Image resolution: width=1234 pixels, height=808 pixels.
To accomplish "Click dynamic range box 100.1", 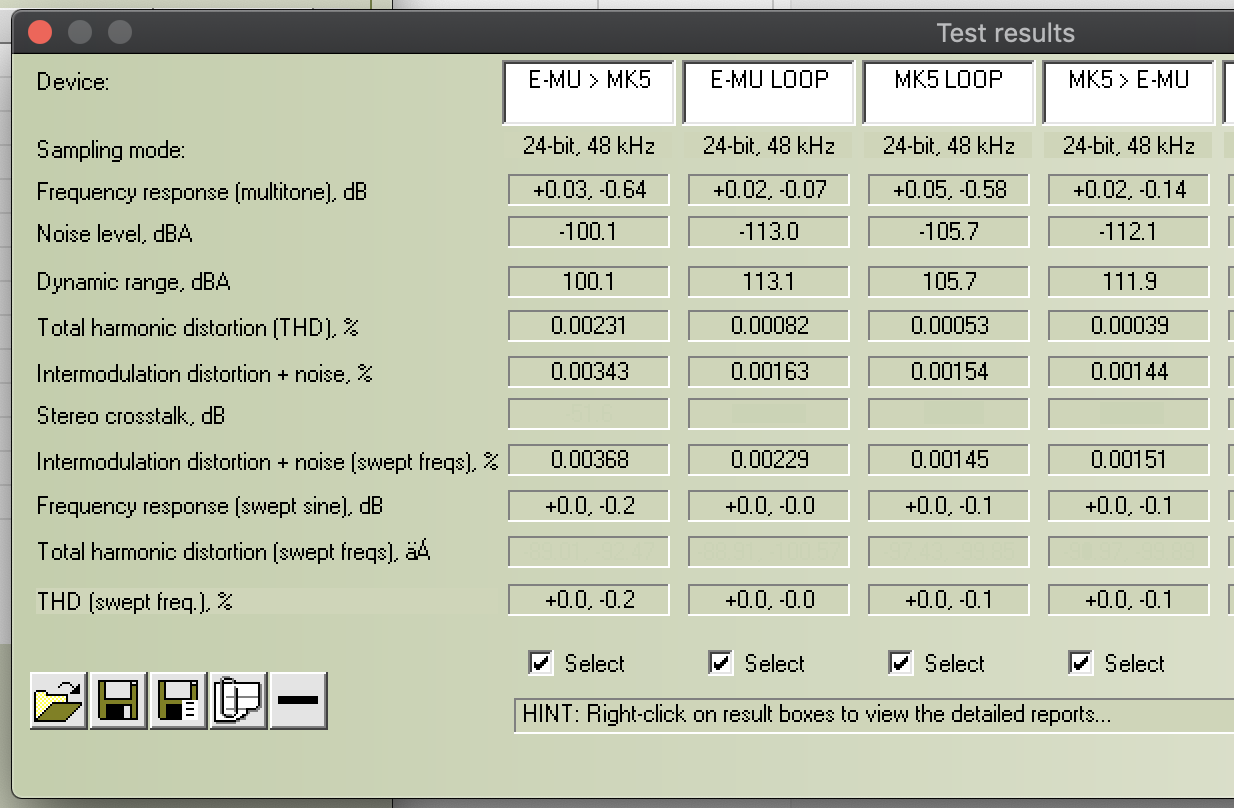I will pyautogui.click(x=589, y=281).
